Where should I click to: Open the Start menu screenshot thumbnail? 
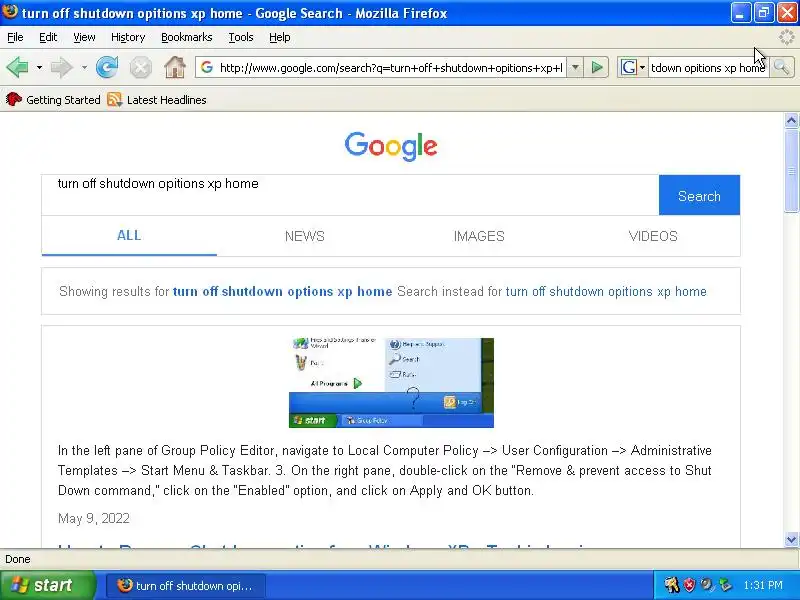[391, 383]
